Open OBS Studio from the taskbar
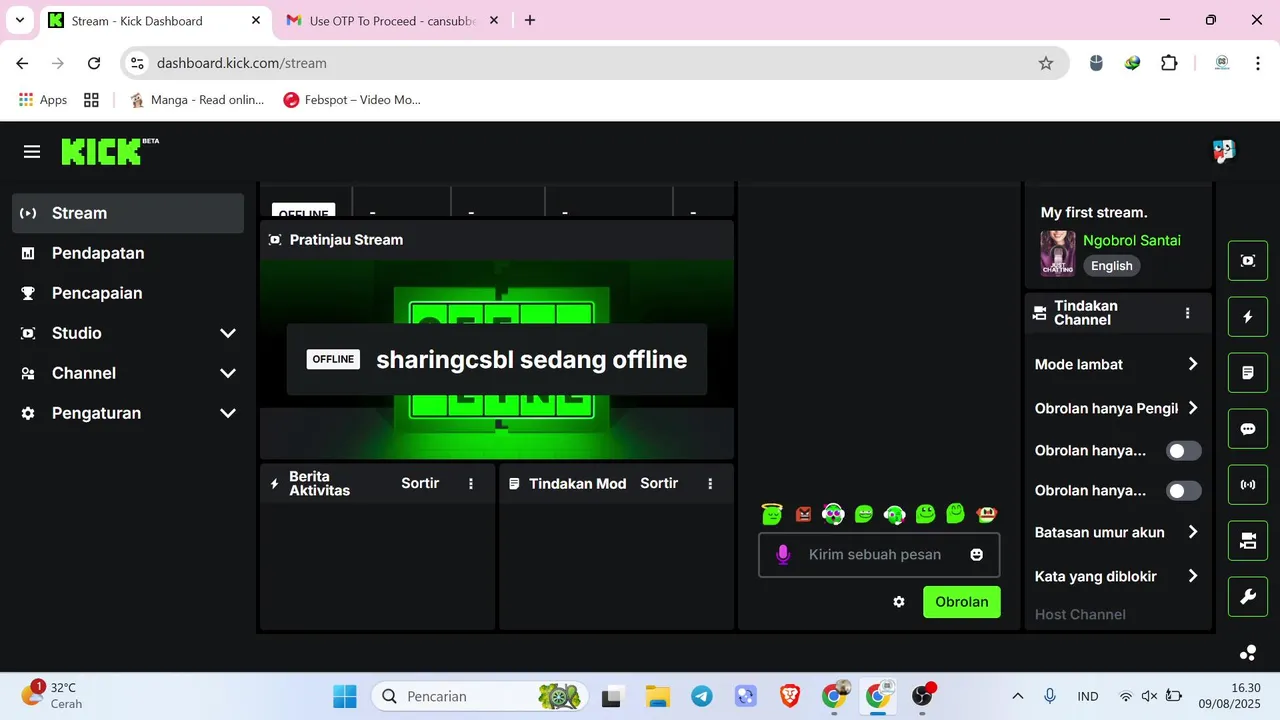Screen dimensions: 1280x720 pyautogui.click(x=922, y=696)
